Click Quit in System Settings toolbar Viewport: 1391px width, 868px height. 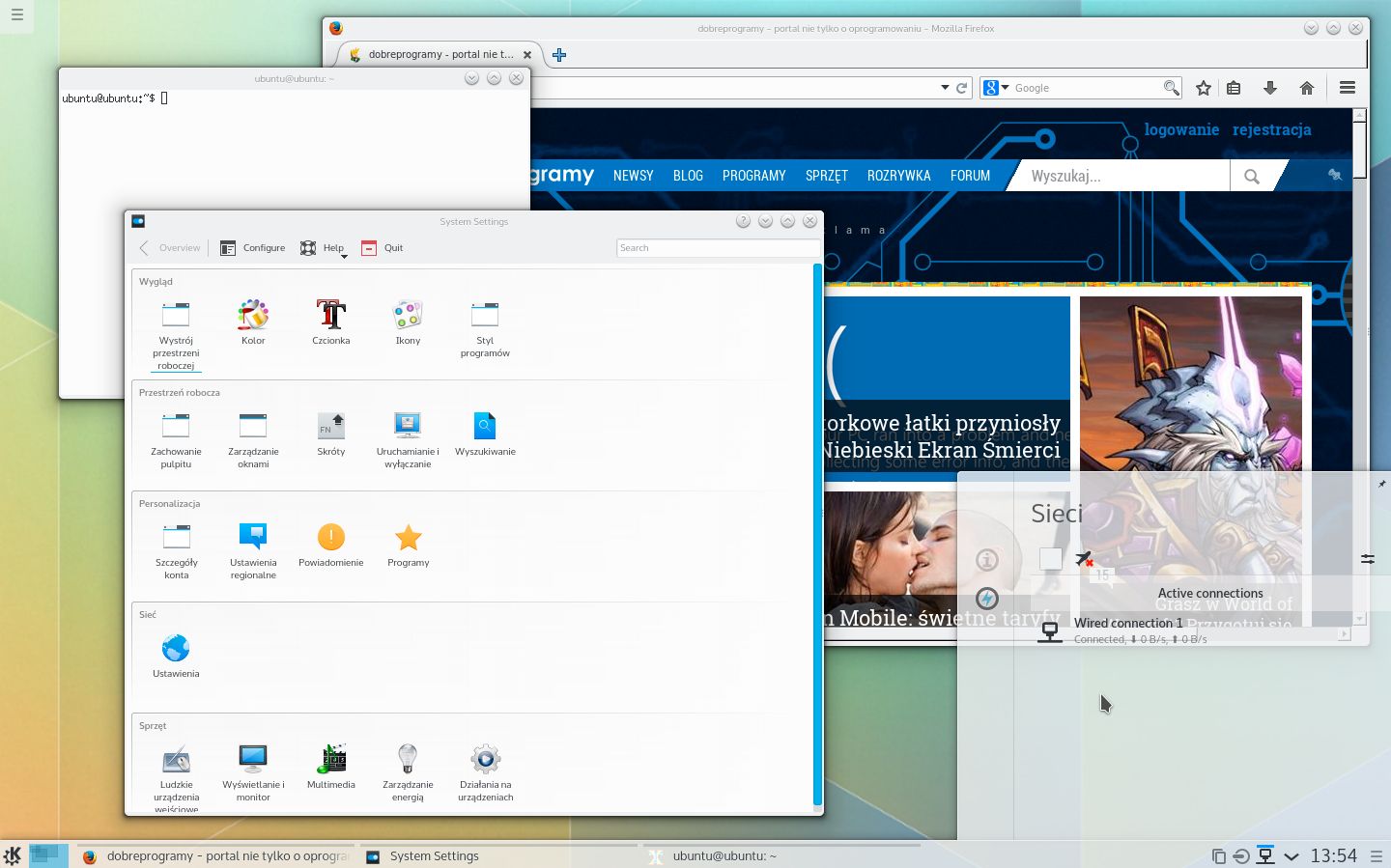pos(383,248)
